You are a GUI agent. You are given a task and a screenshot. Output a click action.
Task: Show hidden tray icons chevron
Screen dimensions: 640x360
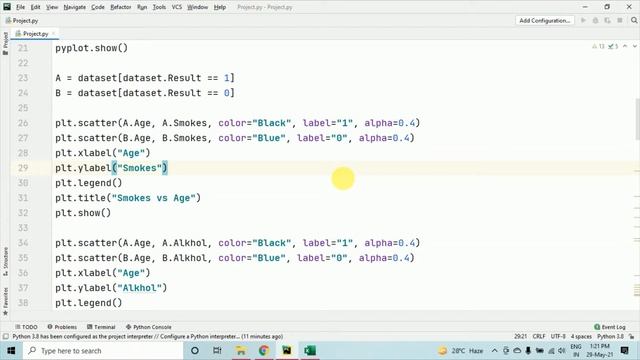pyautogui.click(x=494, y=351)
